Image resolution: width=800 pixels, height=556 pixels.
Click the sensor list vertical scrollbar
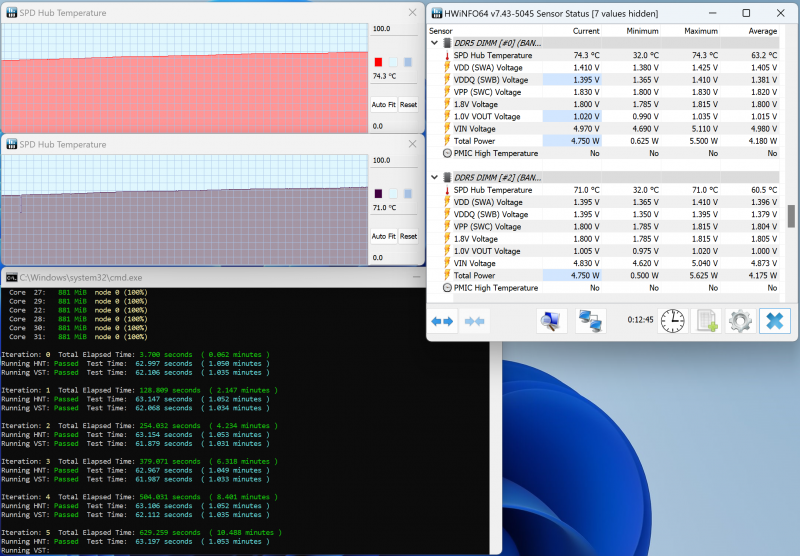point(792,215)
